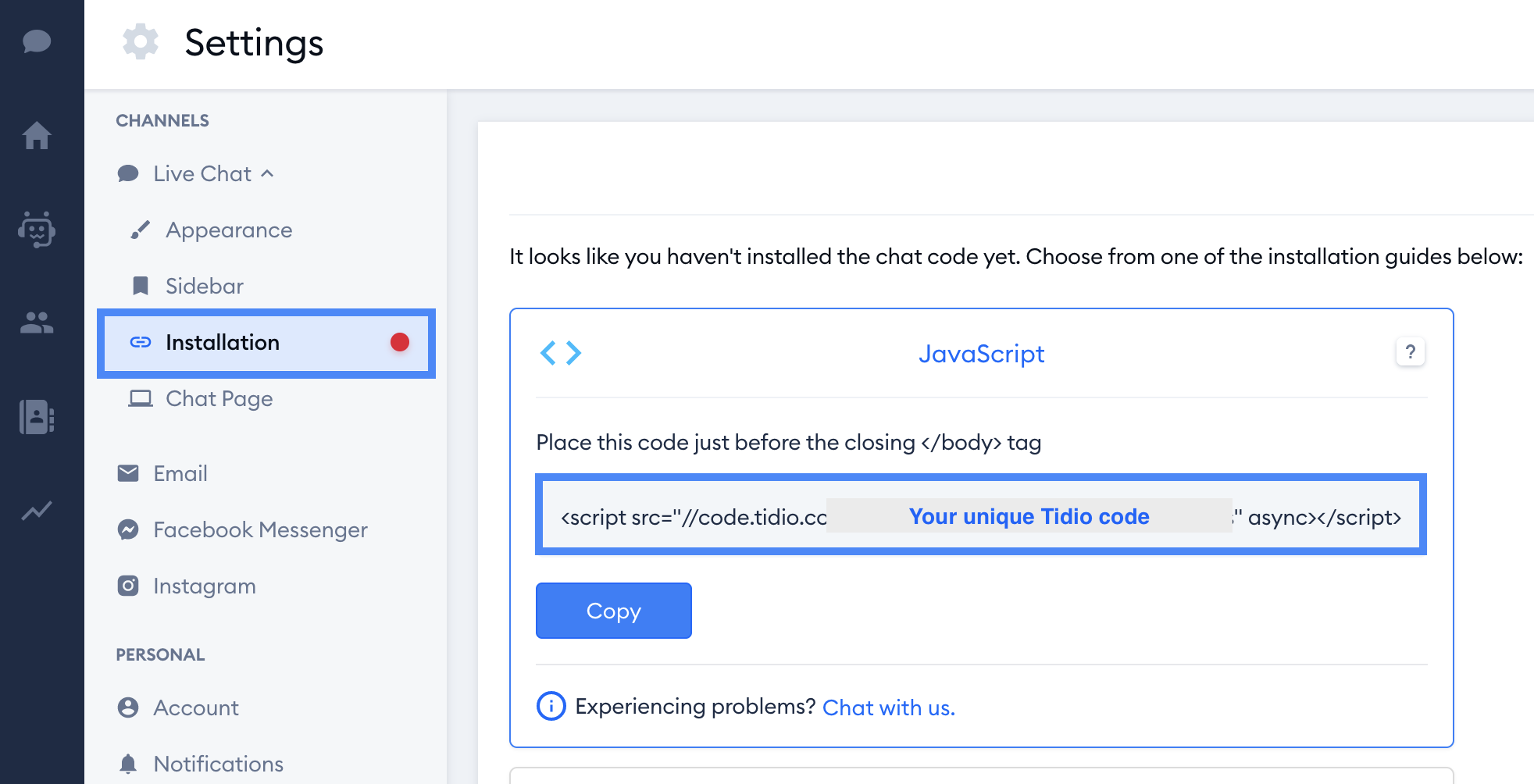Open the chatbots robot icon
This screenshot has height=784, width=1534.
pyautogui.click(x=37, y=229)
